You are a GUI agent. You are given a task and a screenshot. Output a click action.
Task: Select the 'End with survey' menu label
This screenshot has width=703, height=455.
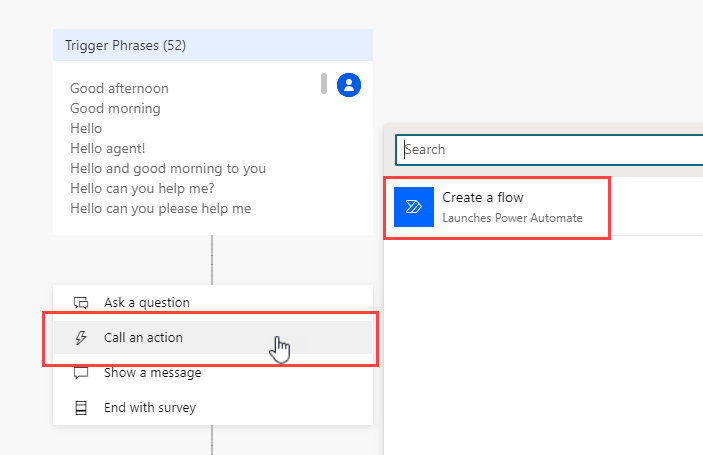pyautogui.click(x=149, y=408)
